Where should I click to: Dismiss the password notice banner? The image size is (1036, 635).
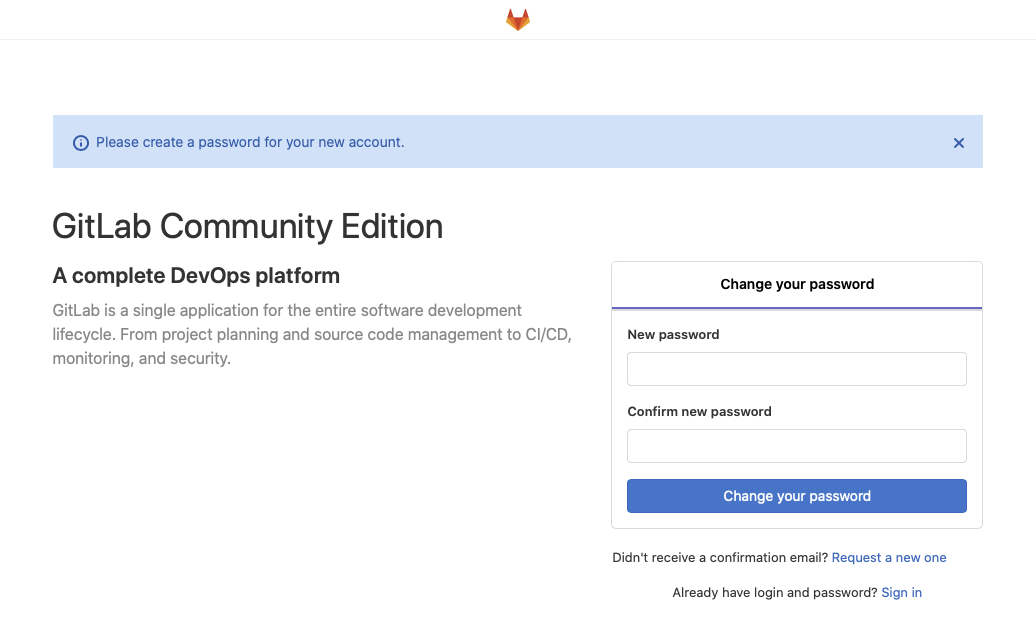[959, 143]
